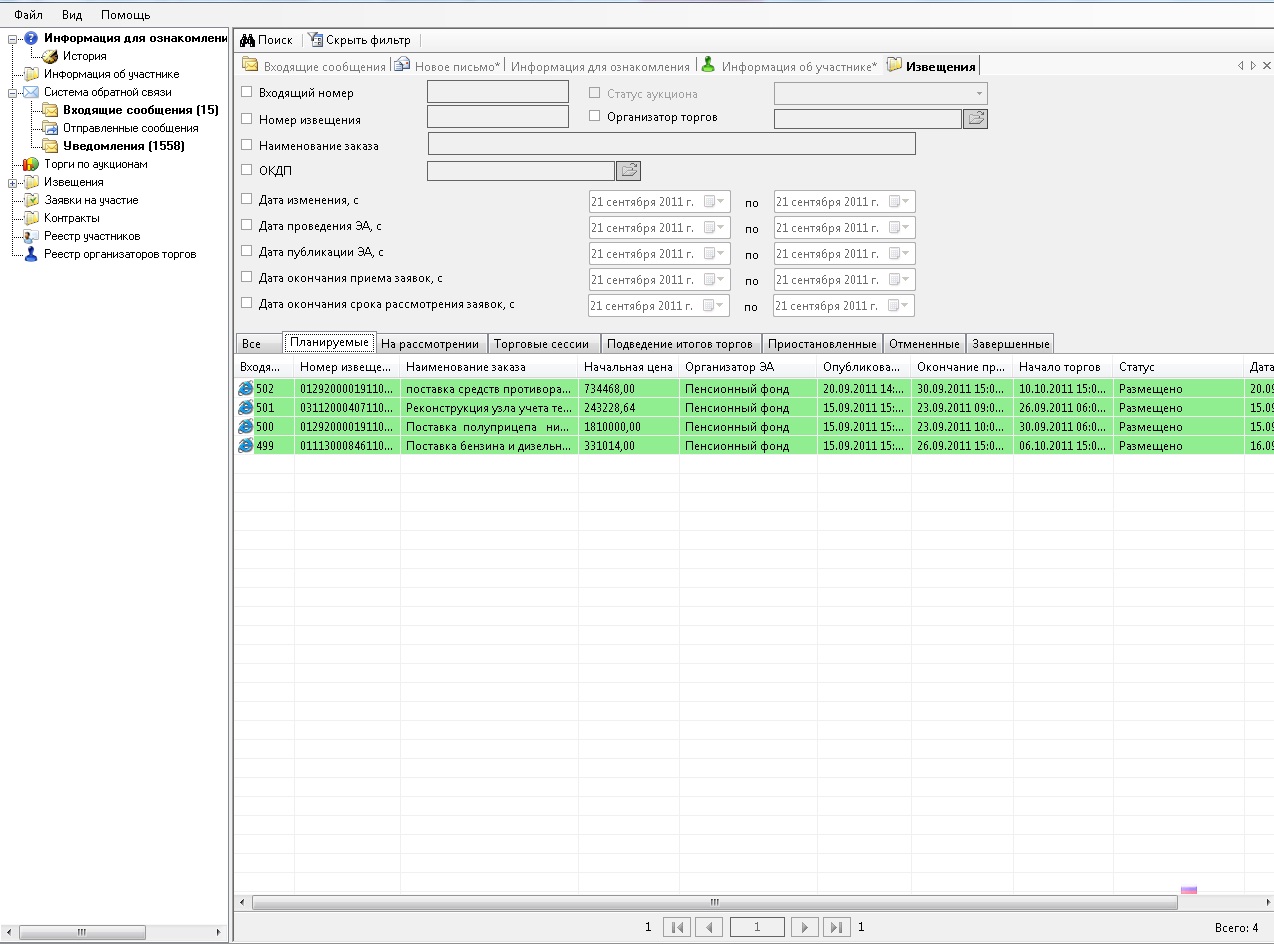Go to the last page navigation button
Screen dimensions: 1274x944
pyautogui.click(x=836, y=927)
